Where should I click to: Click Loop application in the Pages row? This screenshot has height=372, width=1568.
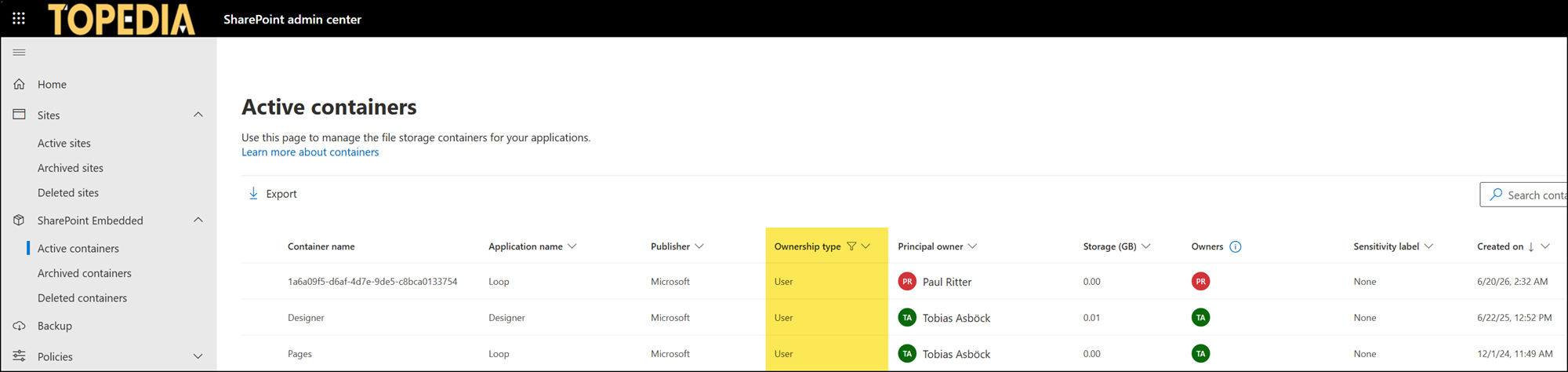pyautogui.click(x=499, y=354)
